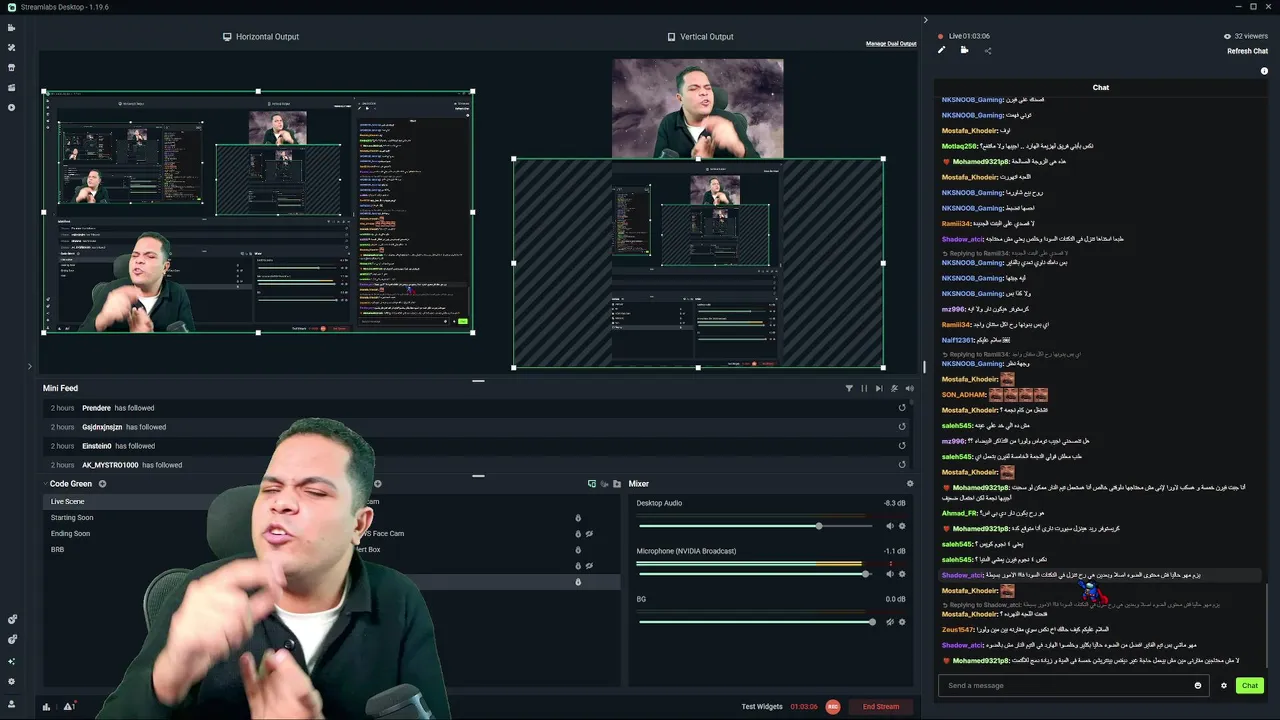Click the 32 viewers eye icon
This screenshot has width=1280, height=720.
click(x=1227, y=36)
